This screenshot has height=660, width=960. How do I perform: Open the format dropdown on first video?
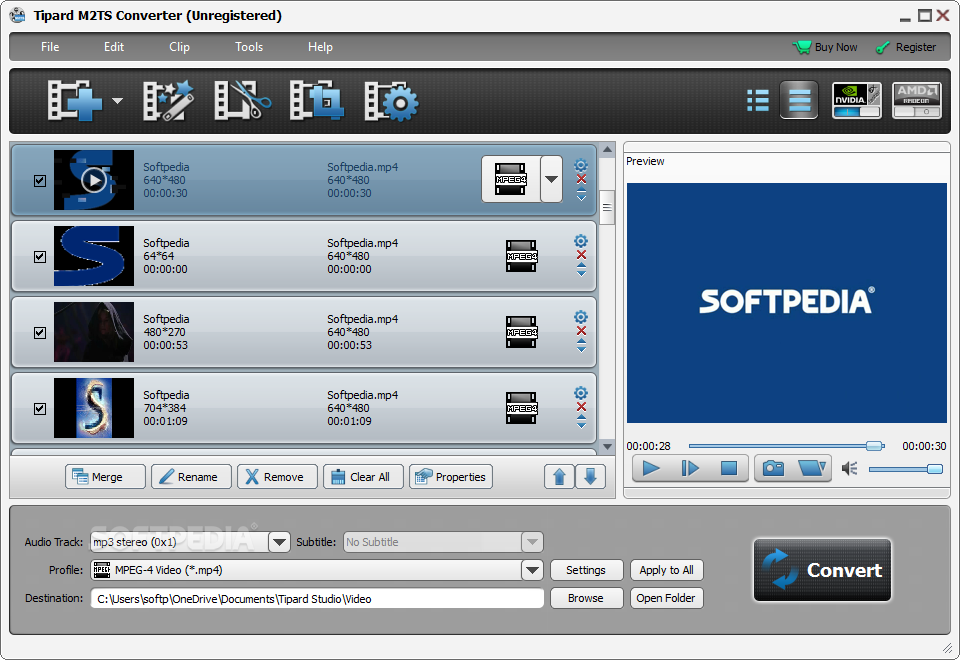point(552,179)
